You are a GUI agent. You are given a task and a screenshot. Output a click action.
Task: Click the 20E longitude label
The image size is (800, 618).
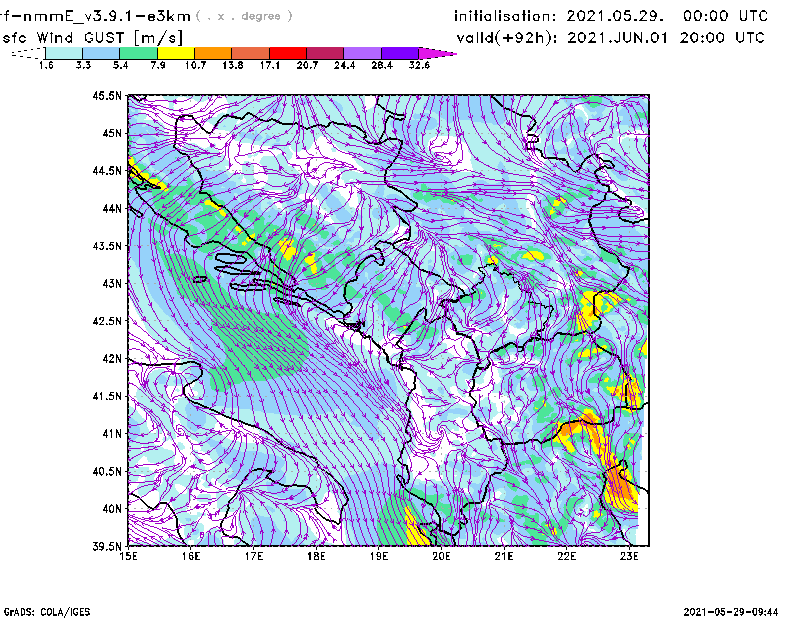441,556
